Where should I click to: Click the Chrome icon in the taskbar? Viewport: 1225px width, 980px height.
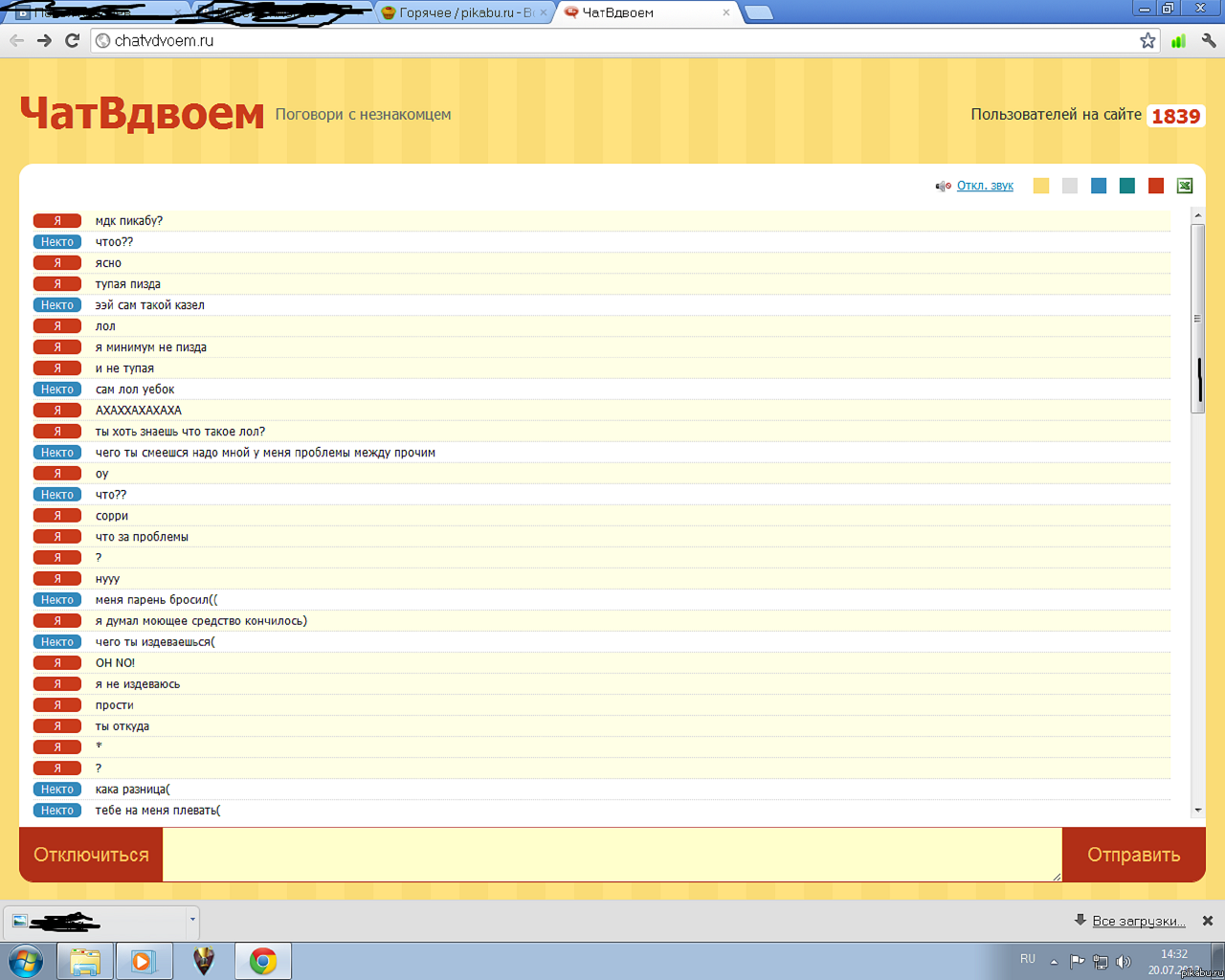click(263, 961)
